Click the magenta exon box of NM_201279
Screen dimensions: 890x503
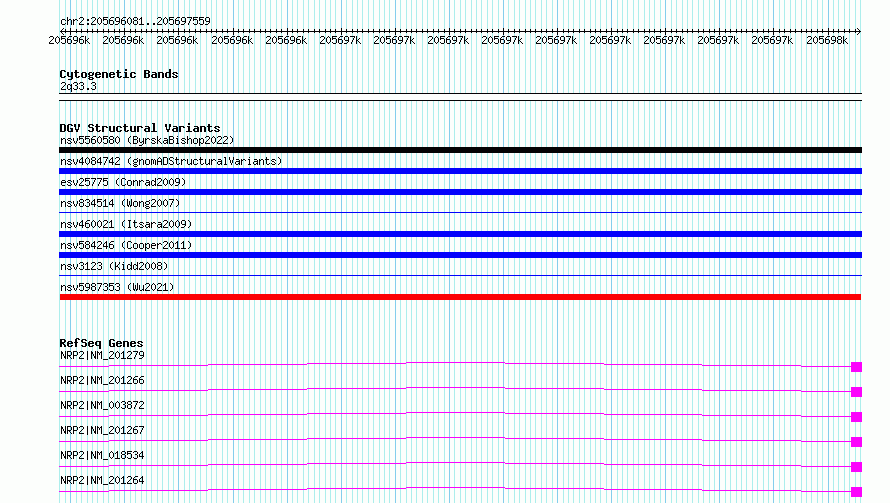[857, 367]
